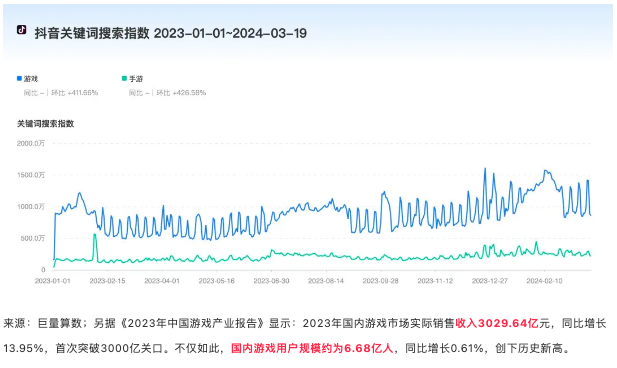Click the 500.0万 y-axis label
Viewport: 617px width, 368px height.
[33, 238]
